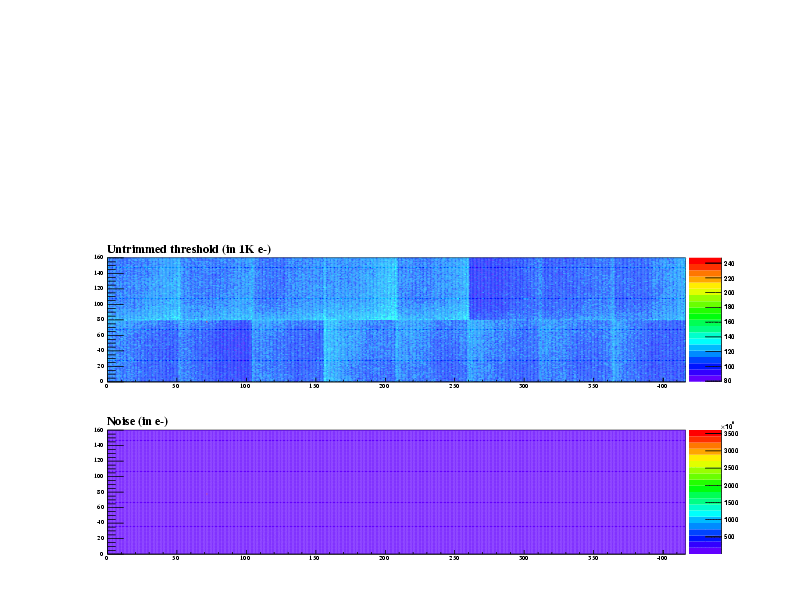Click y-axis label 160 on threshold plot

(99, 258)
